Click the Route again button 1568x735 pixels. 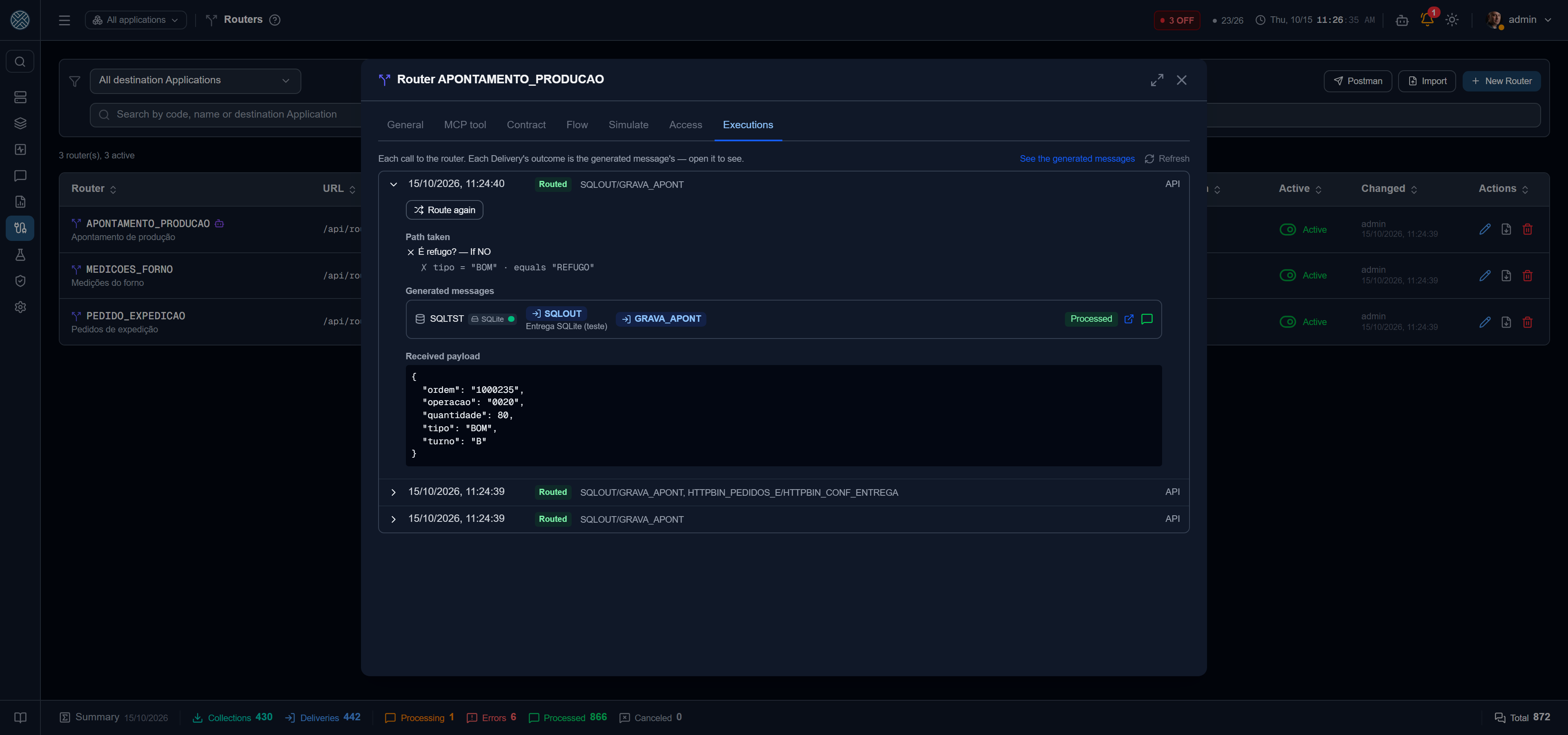444,210
